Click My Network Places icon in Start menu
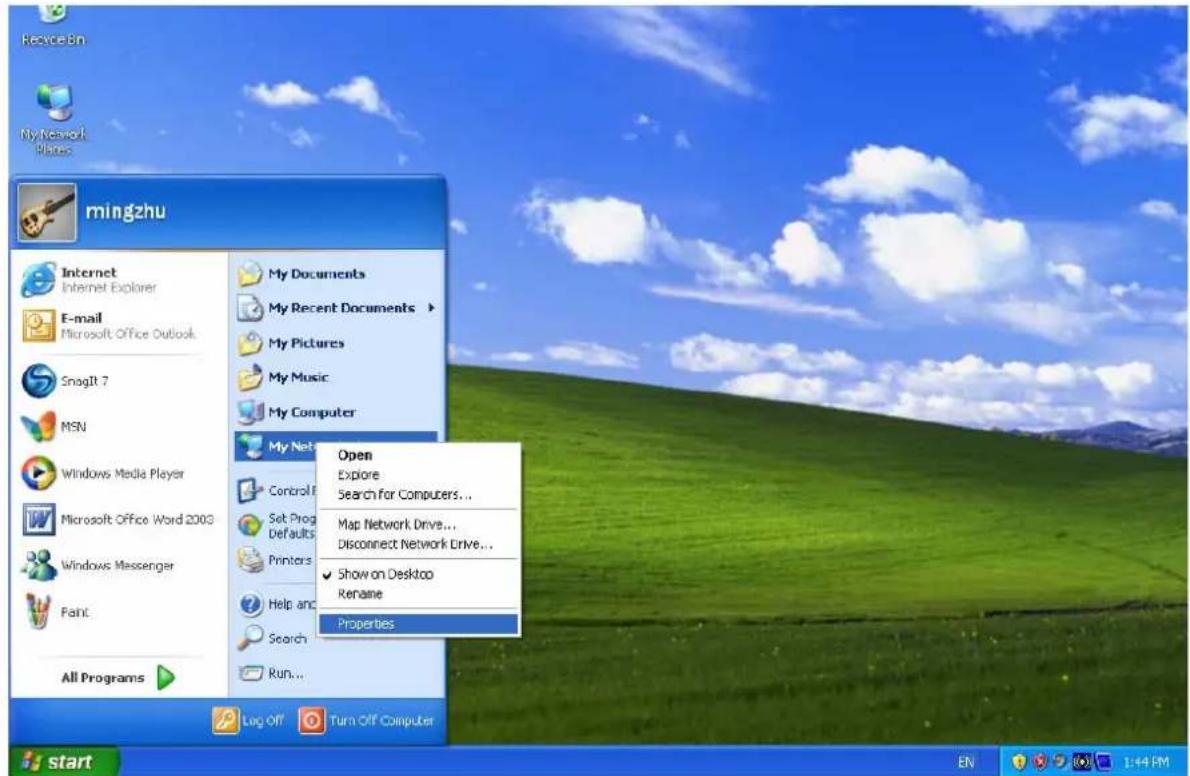This screenshot has width=1190, height=776. pos(250,446)
